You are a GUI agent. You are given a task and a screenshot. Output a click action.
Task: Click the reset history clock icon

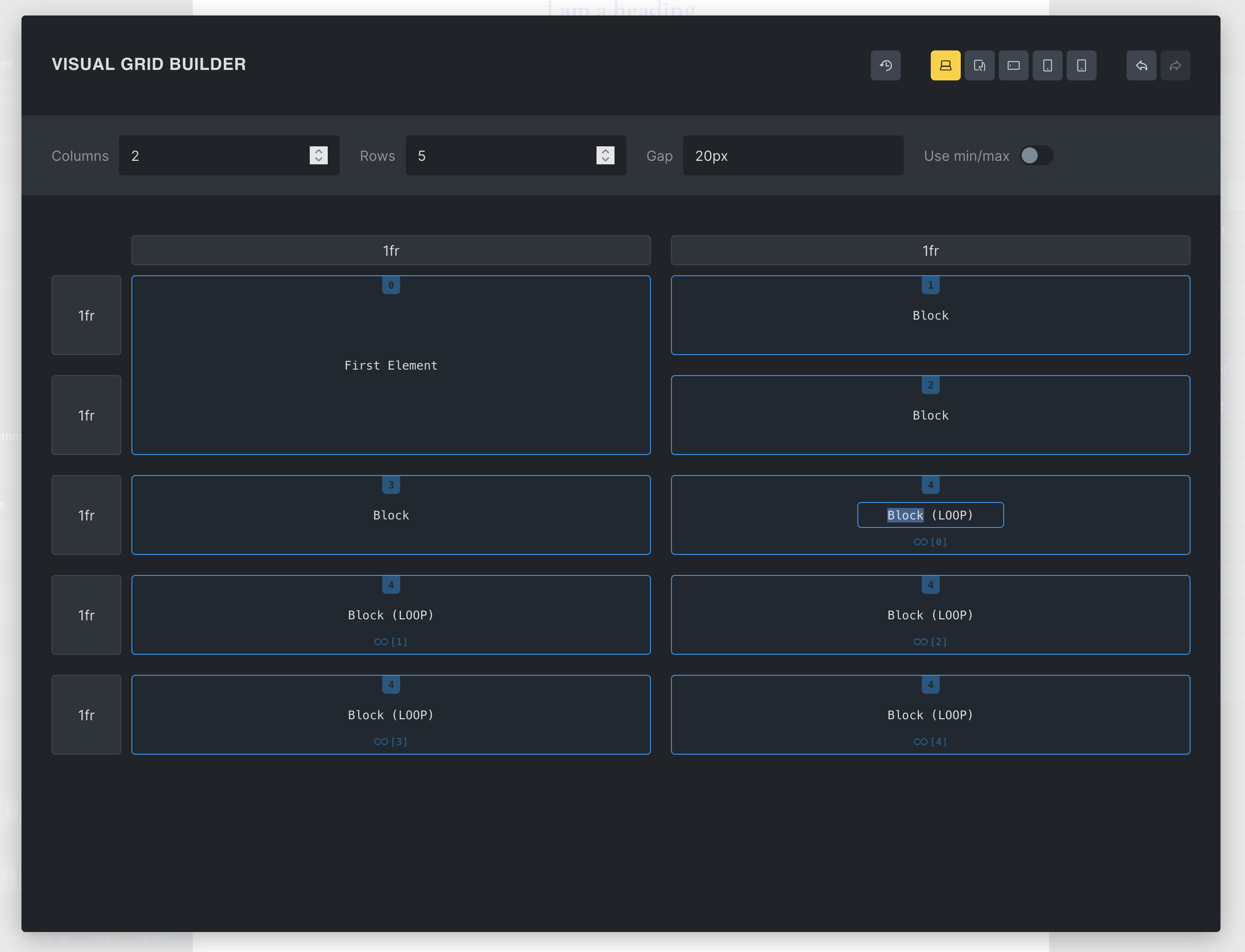click(x=885, y=65)
